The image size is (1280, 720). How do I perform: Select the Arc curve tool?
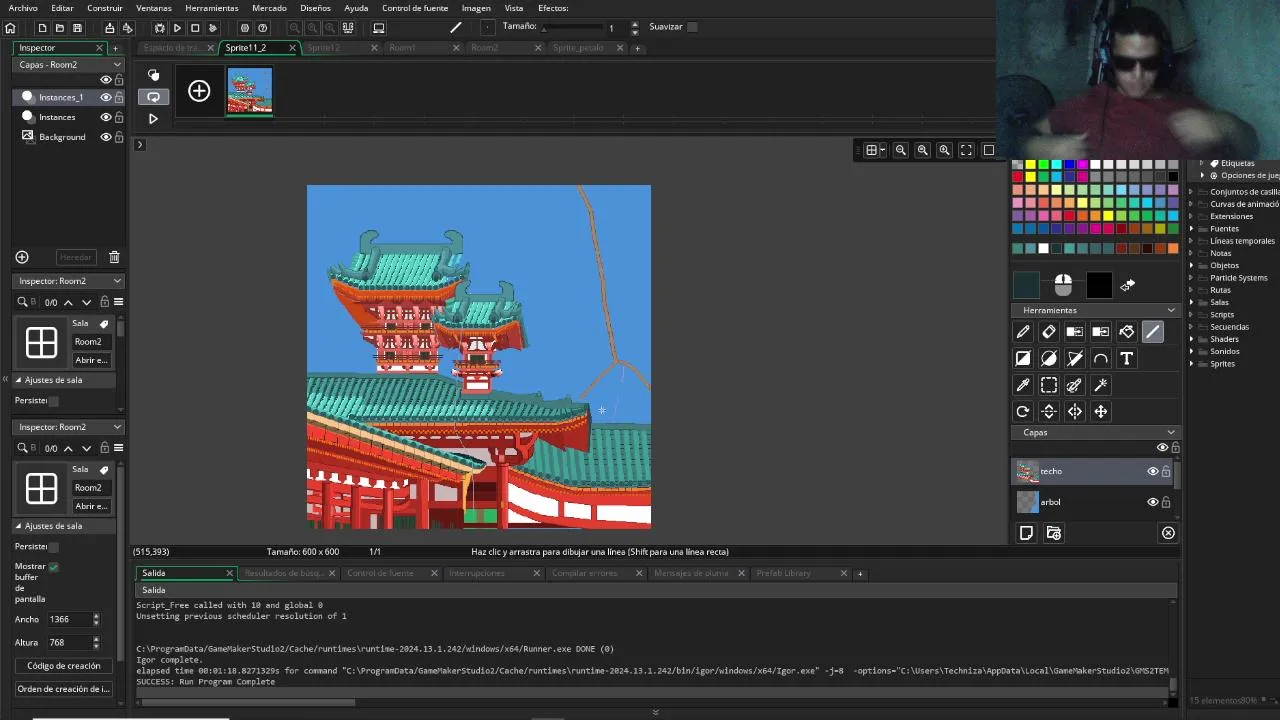click(1101, 358)
